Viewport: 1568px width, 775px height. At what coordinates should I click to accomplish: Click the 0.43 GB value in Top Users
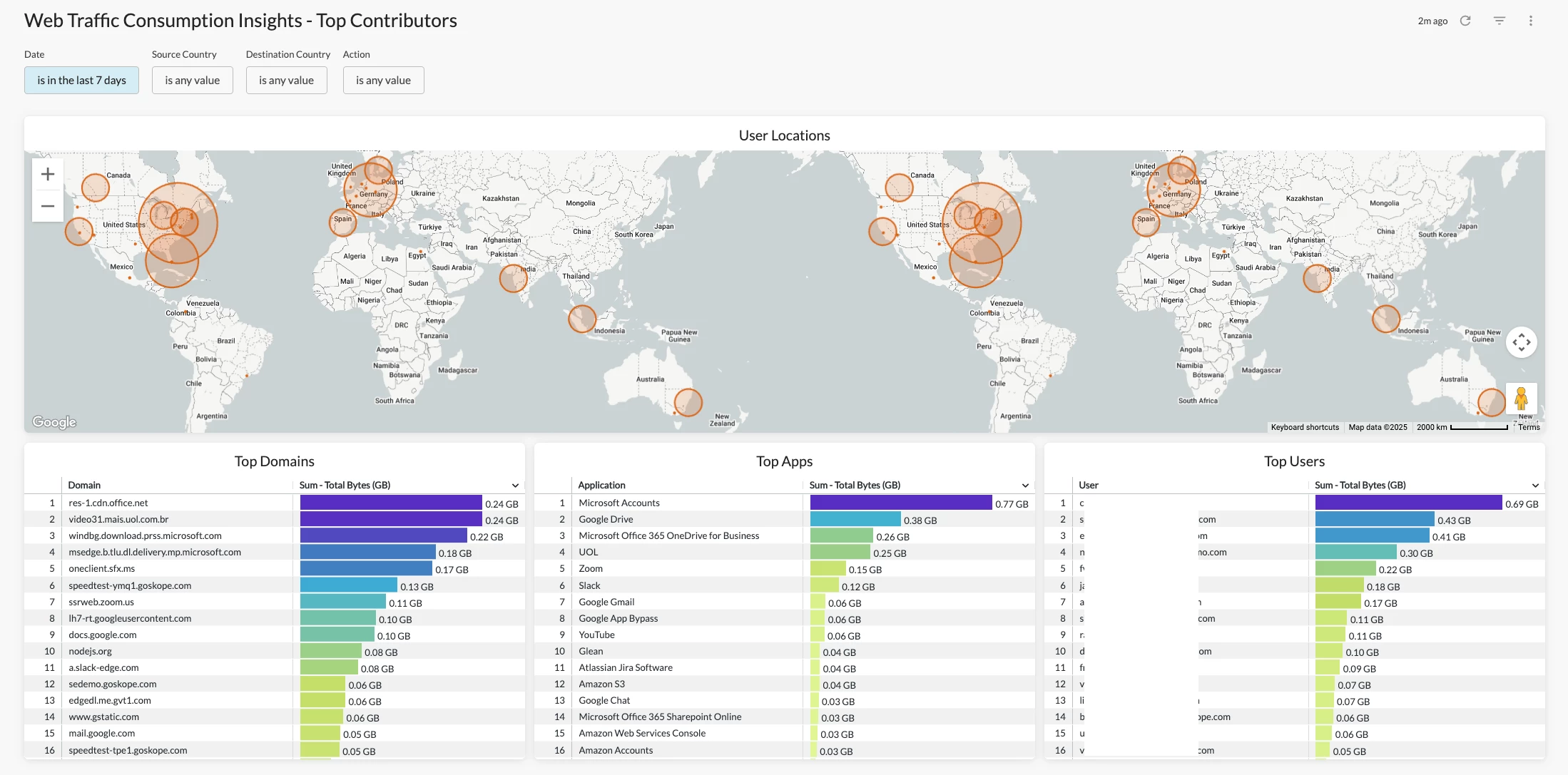tap(1454, 520)
